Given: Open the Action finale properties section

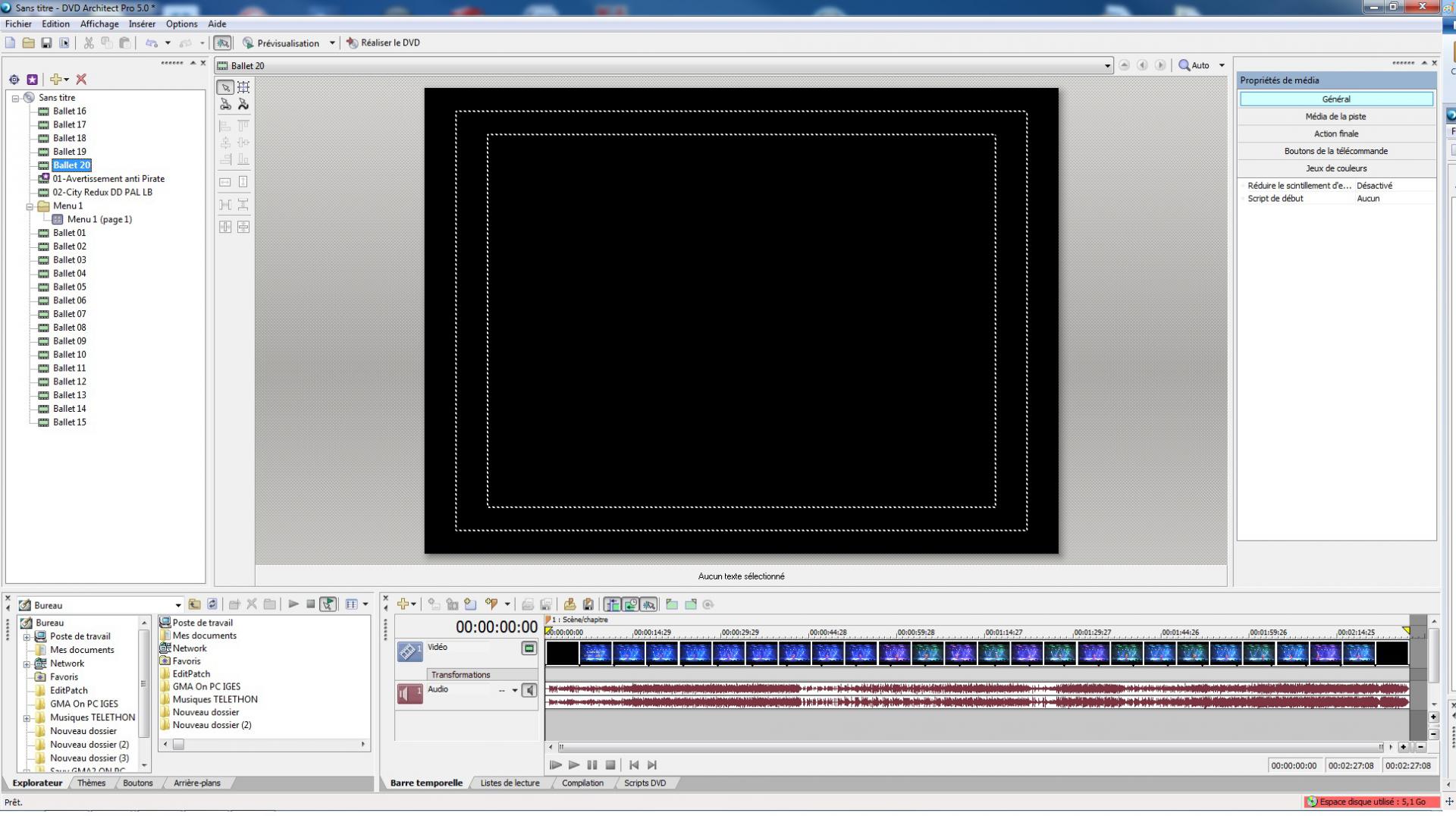Looking at the screenshot, I should tap(1335, 133).
